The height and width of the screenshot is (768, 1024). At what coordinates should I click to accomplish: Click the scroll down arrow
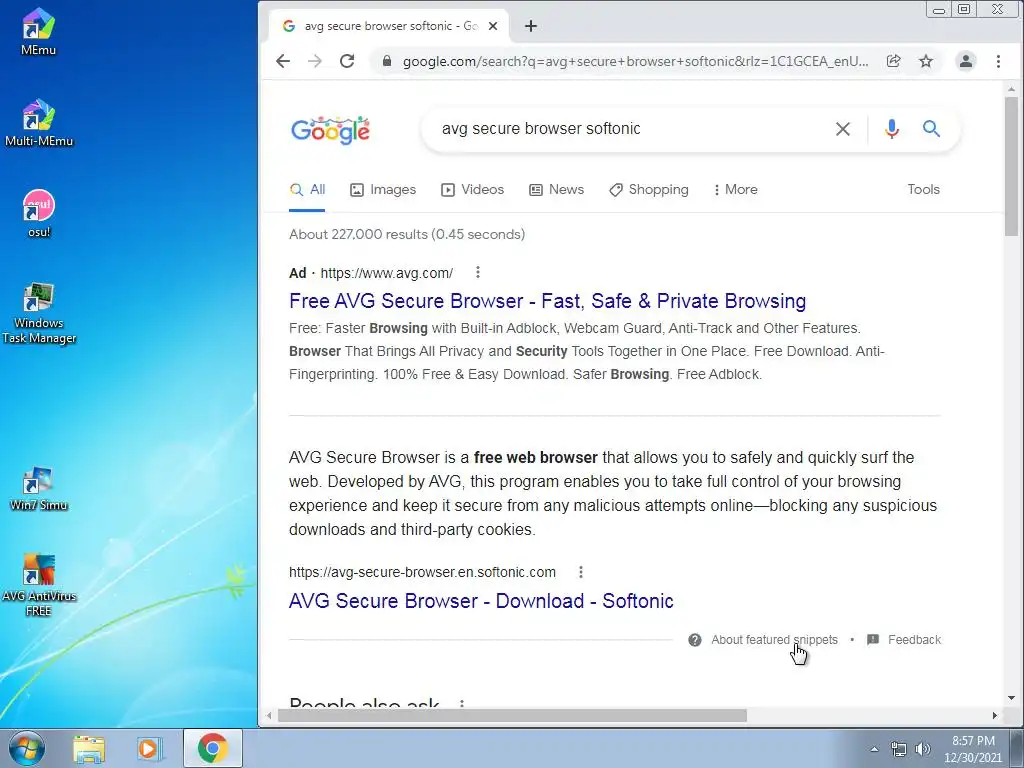coord(1011,698)
